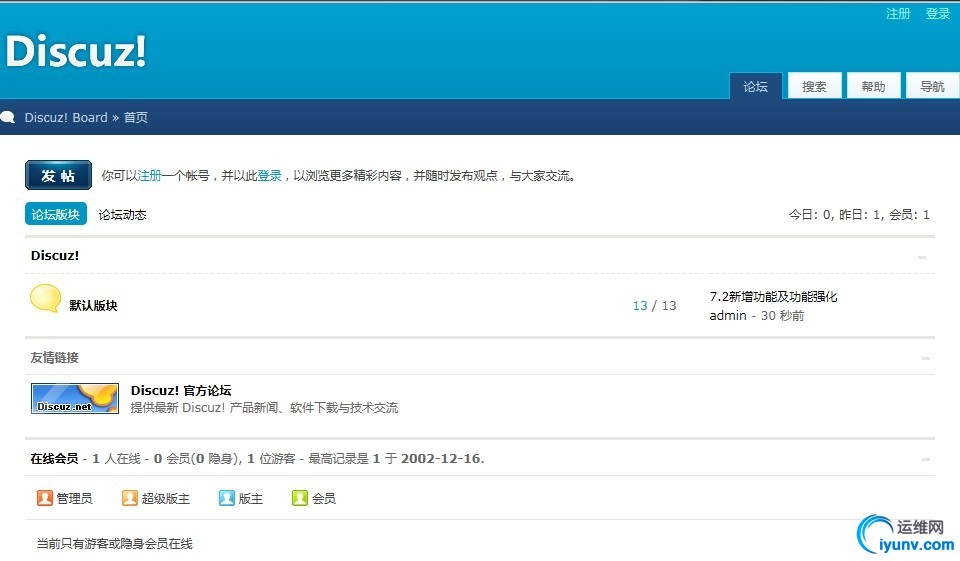
Task: Click the 超级版主 legend label
Action: pyautogui.click(x=166, y=499)
